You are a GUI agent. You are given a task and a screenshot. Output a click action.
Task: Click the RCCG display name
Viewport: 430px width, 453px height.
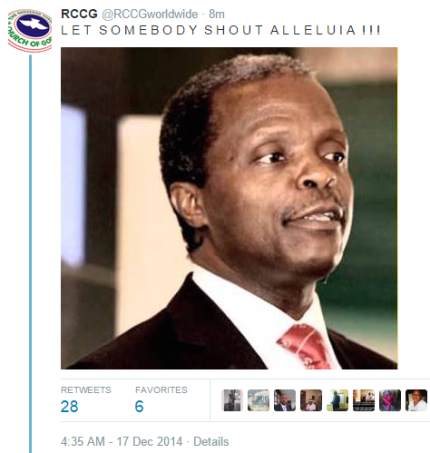(79, 14)
